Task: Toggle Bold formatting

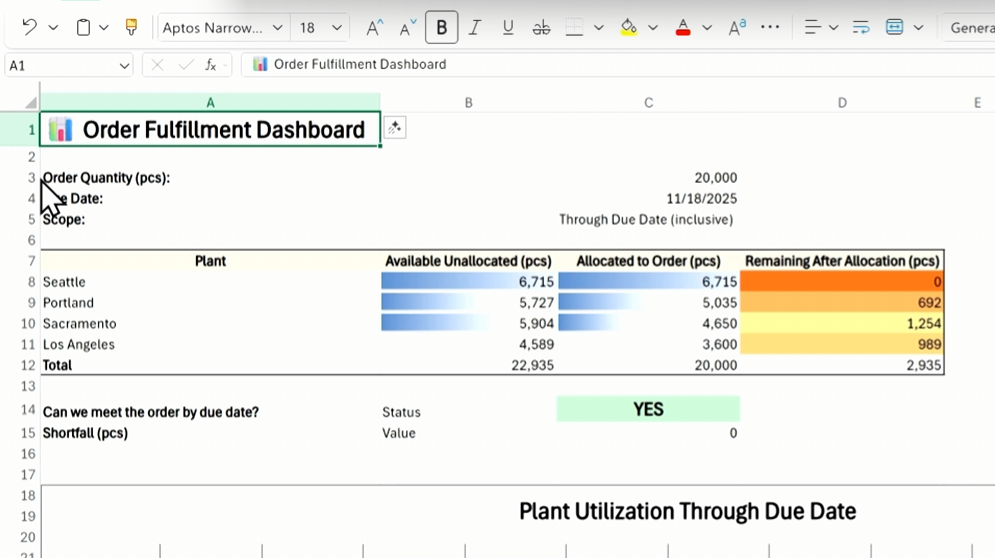Action: click(x=441, y=28)
